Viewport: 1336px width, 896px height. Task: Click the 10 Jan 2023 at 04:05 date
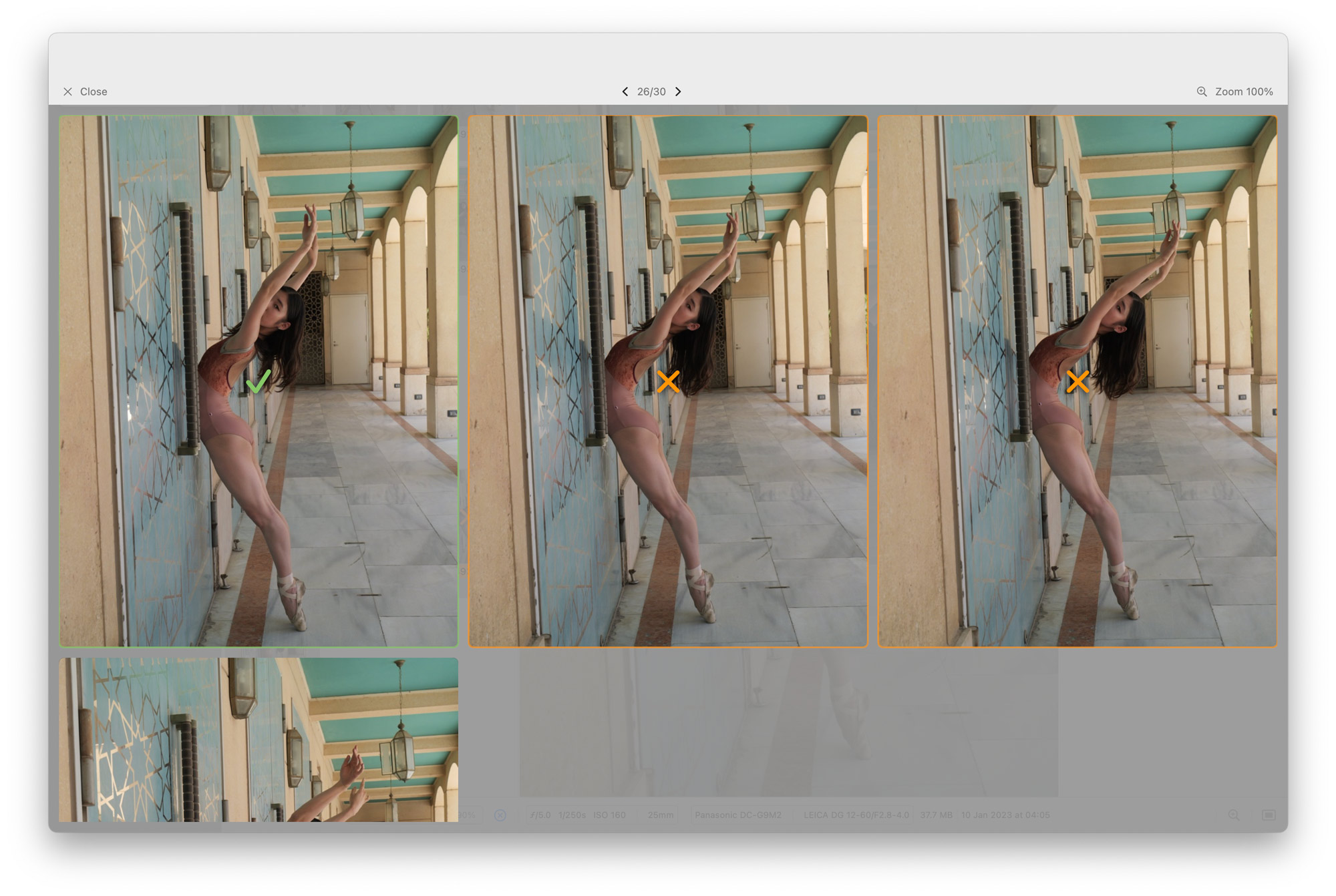click(1005, 815)
